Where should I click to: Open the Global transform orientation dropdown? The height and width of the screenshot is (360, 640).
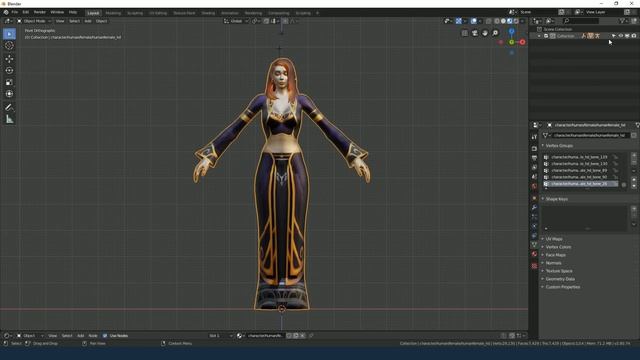(236, 21)
